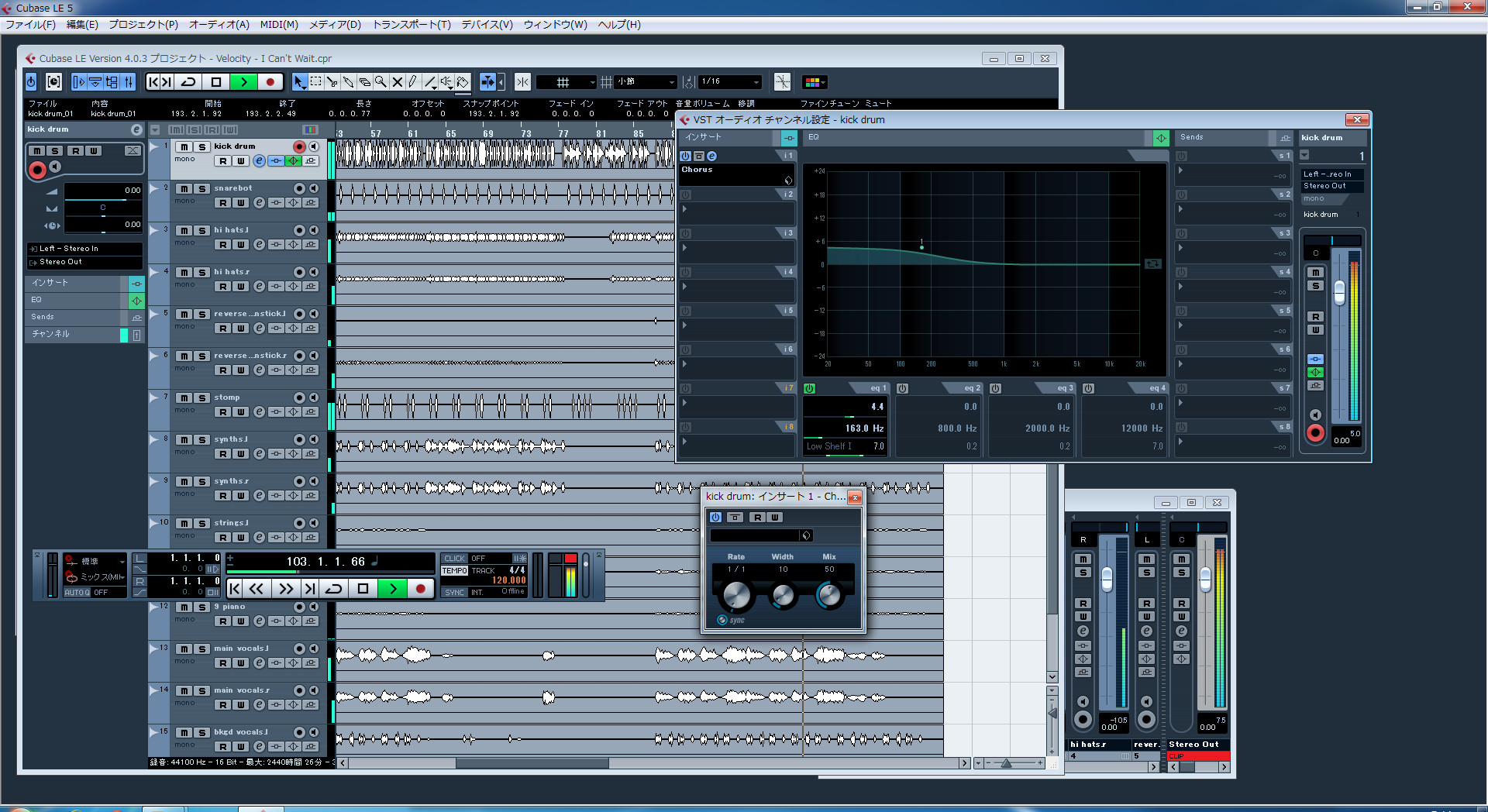Select the Range Selection tool

tap(316, 82)
